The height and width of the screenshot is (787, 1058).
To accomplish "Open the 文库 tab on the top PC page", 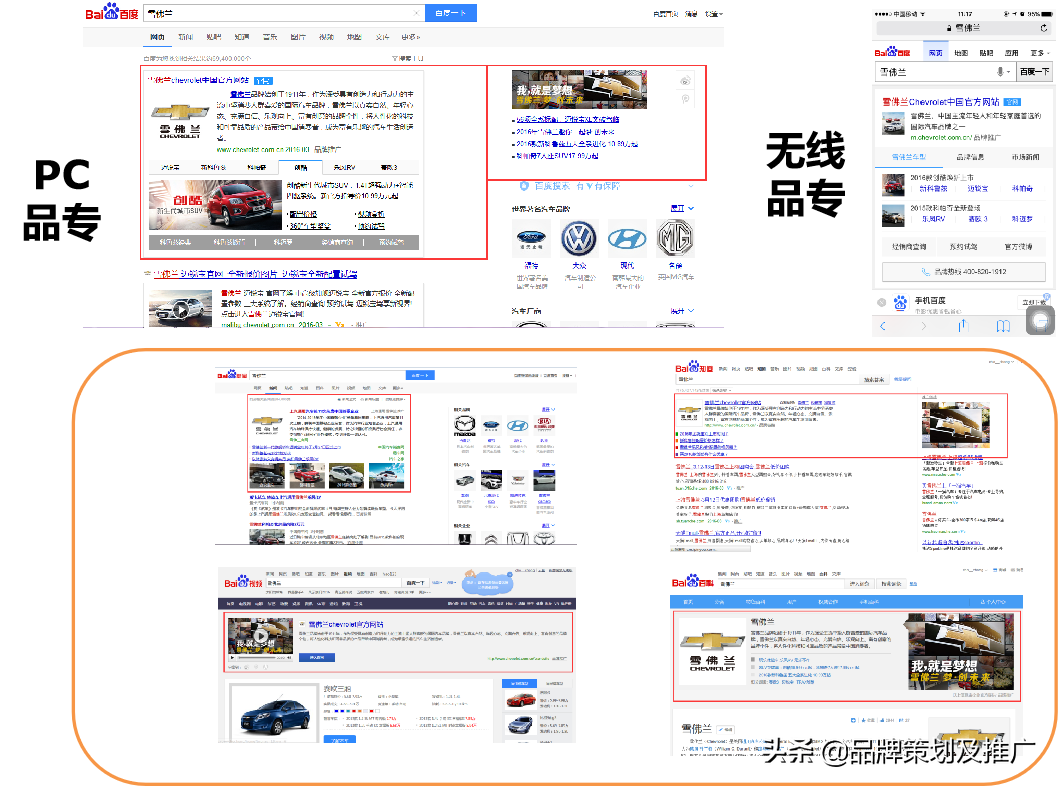I will pyautogui.click(x=383, y=37).
